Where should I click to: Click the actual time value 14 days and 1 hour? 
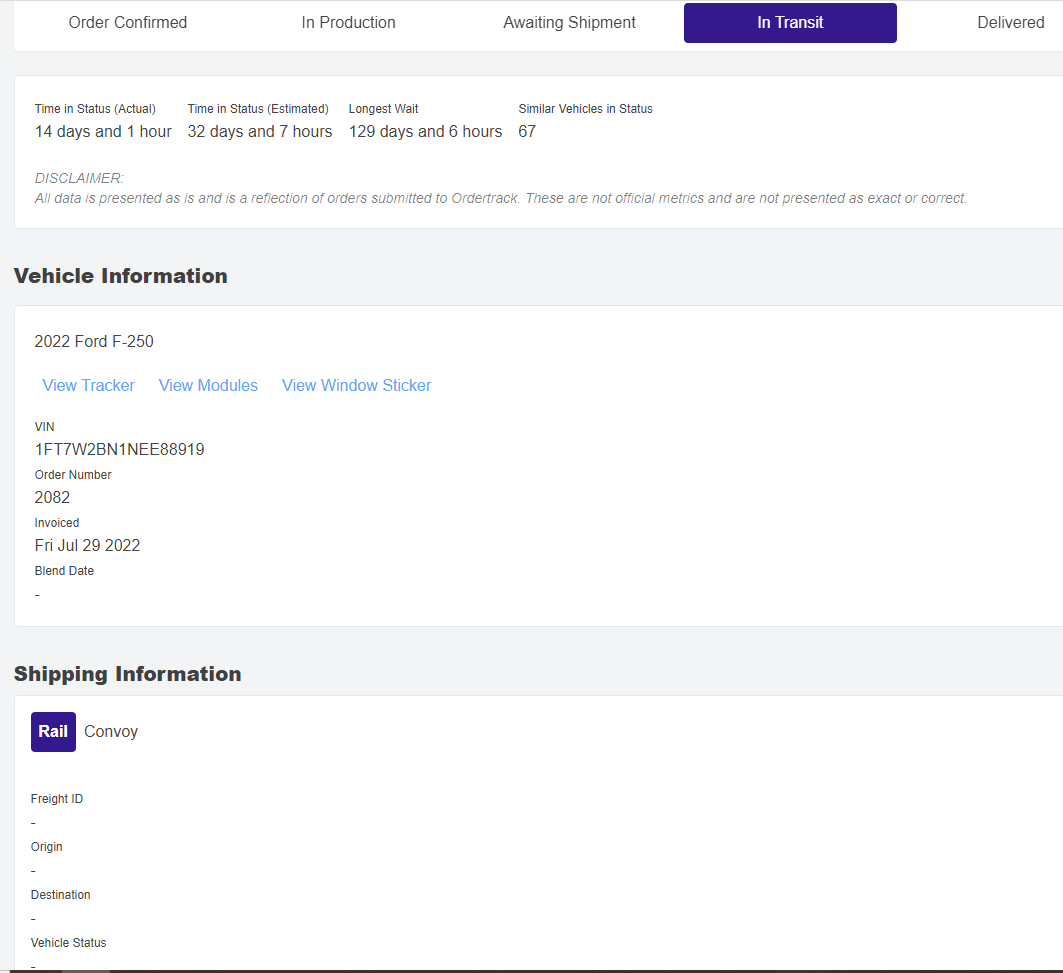(103, 131)
